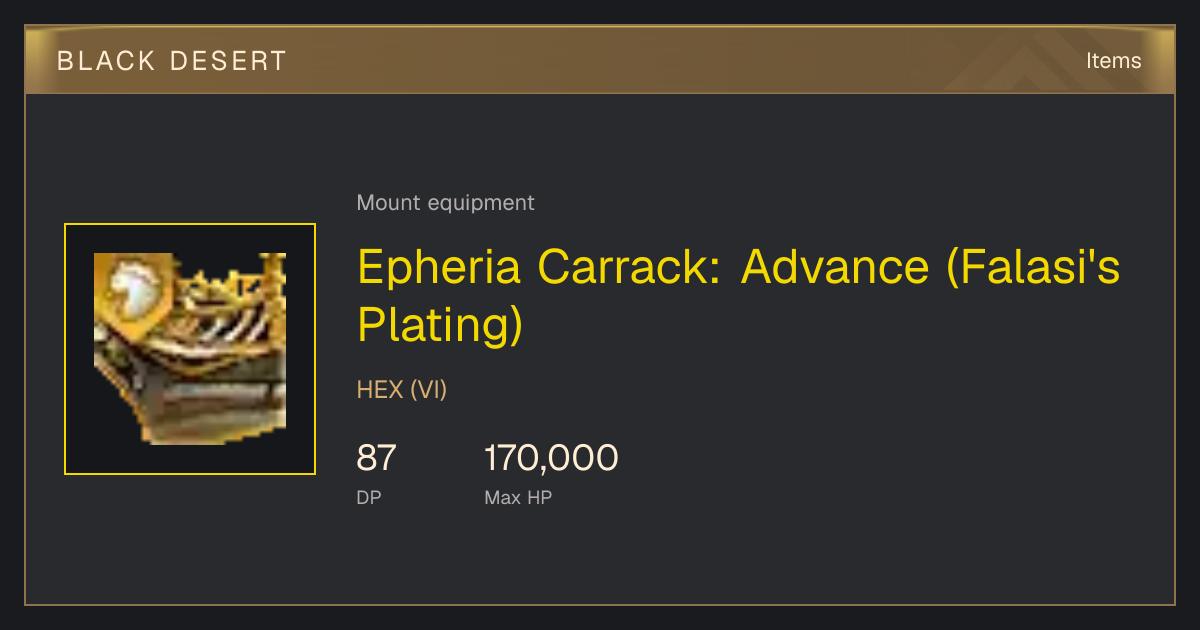Viewport: 1200px width, 630px height.
Task: Open the Items section link
Action: click(x=1113, y=61)
